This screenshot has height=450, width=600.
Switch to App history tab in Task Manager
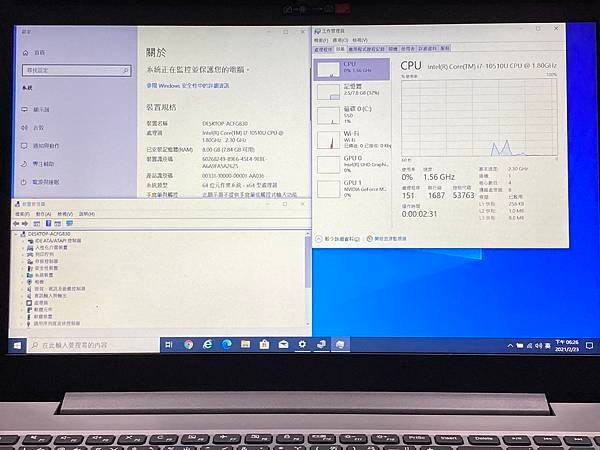coord(367,49)
